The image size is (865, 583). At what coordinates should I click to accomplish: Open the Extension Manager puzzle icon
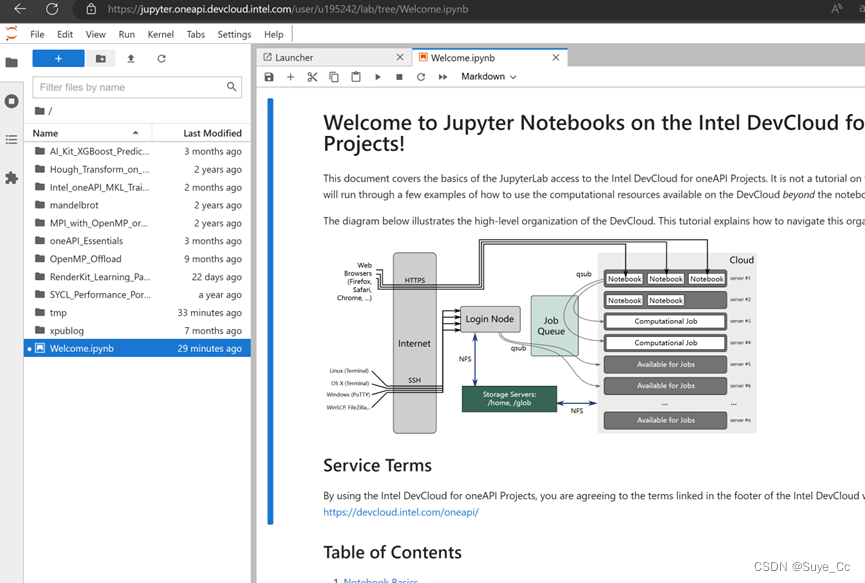[12, 178]
